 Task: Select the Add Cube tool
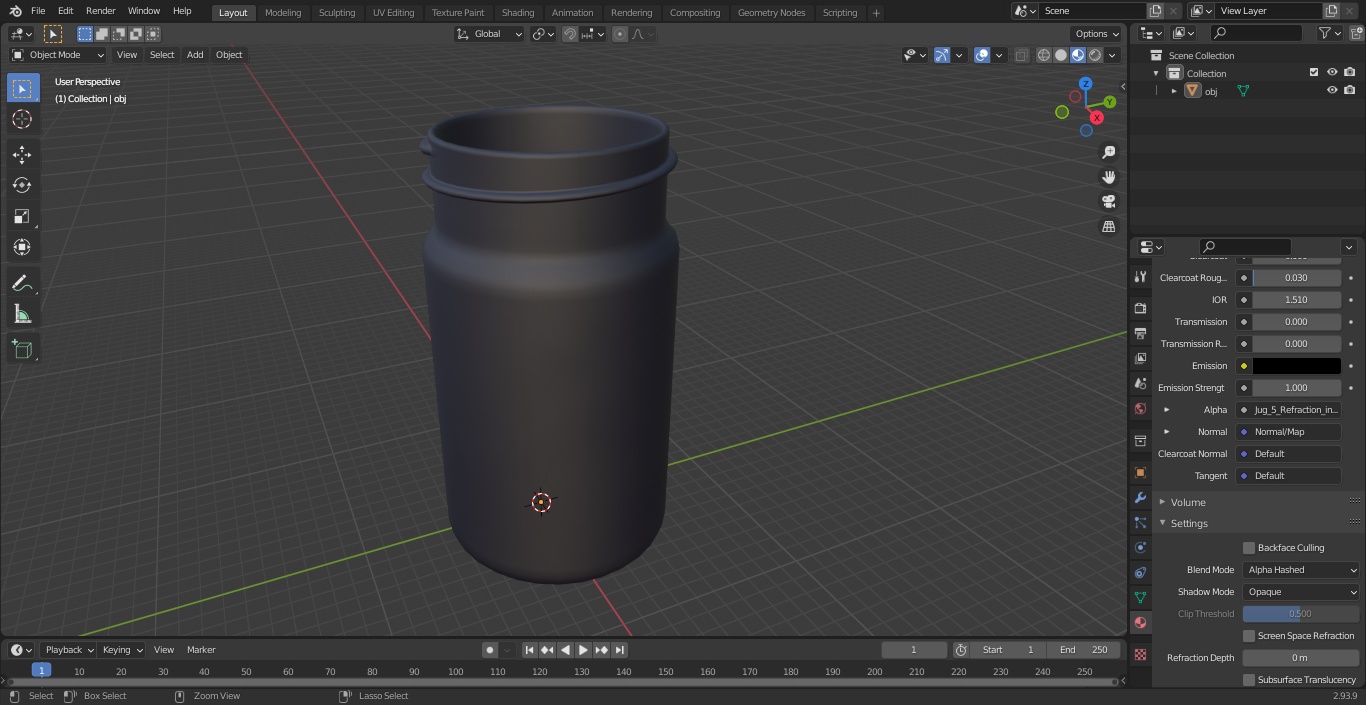22,349
